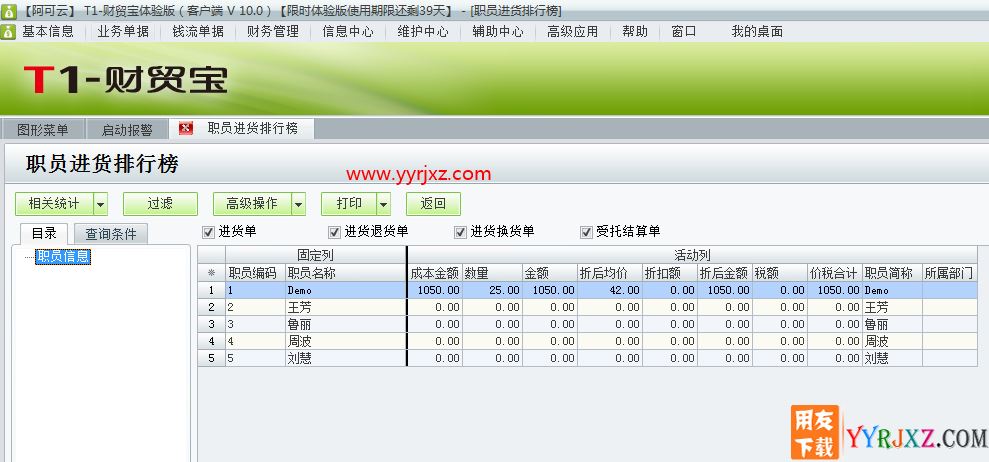Open the 打印 dropdown arrow
Viewport: 989px width, 462px height.
pyautogui.click(x=383, y=204)
